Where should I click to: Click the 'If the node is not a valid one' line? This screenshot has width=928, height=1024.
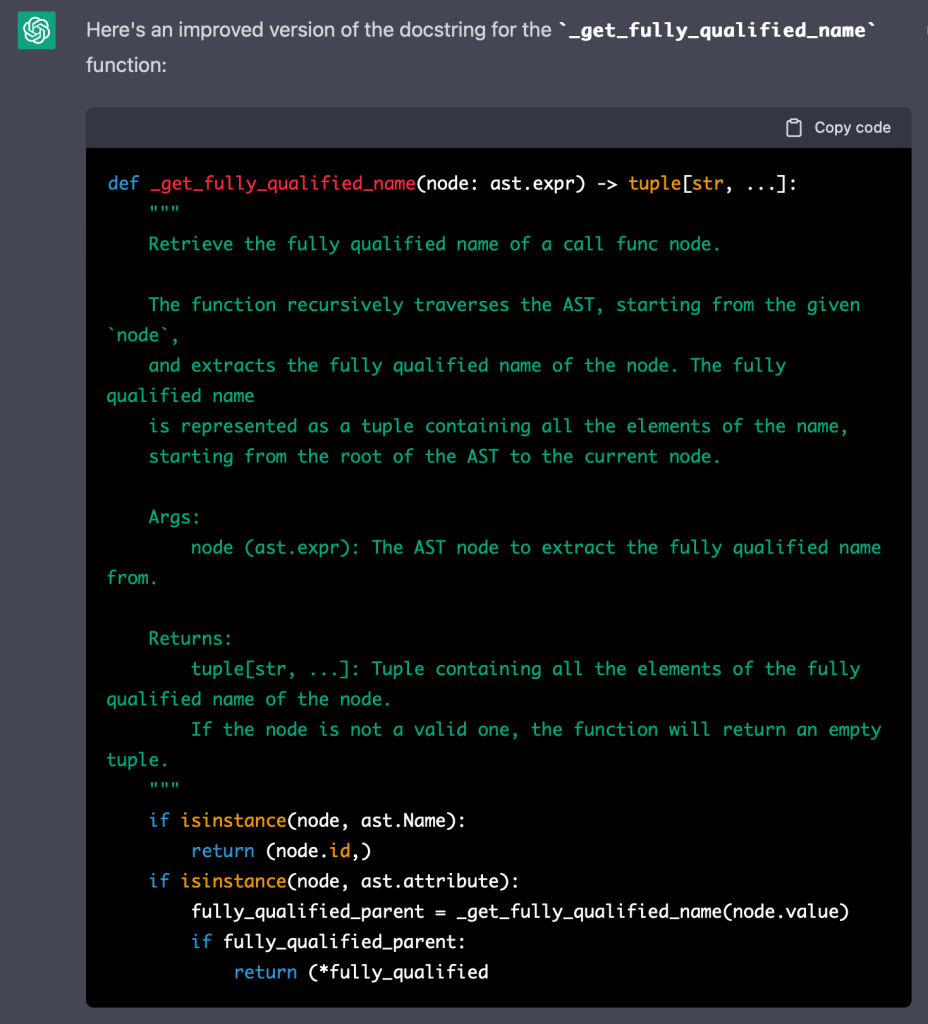tap(535, 729)
